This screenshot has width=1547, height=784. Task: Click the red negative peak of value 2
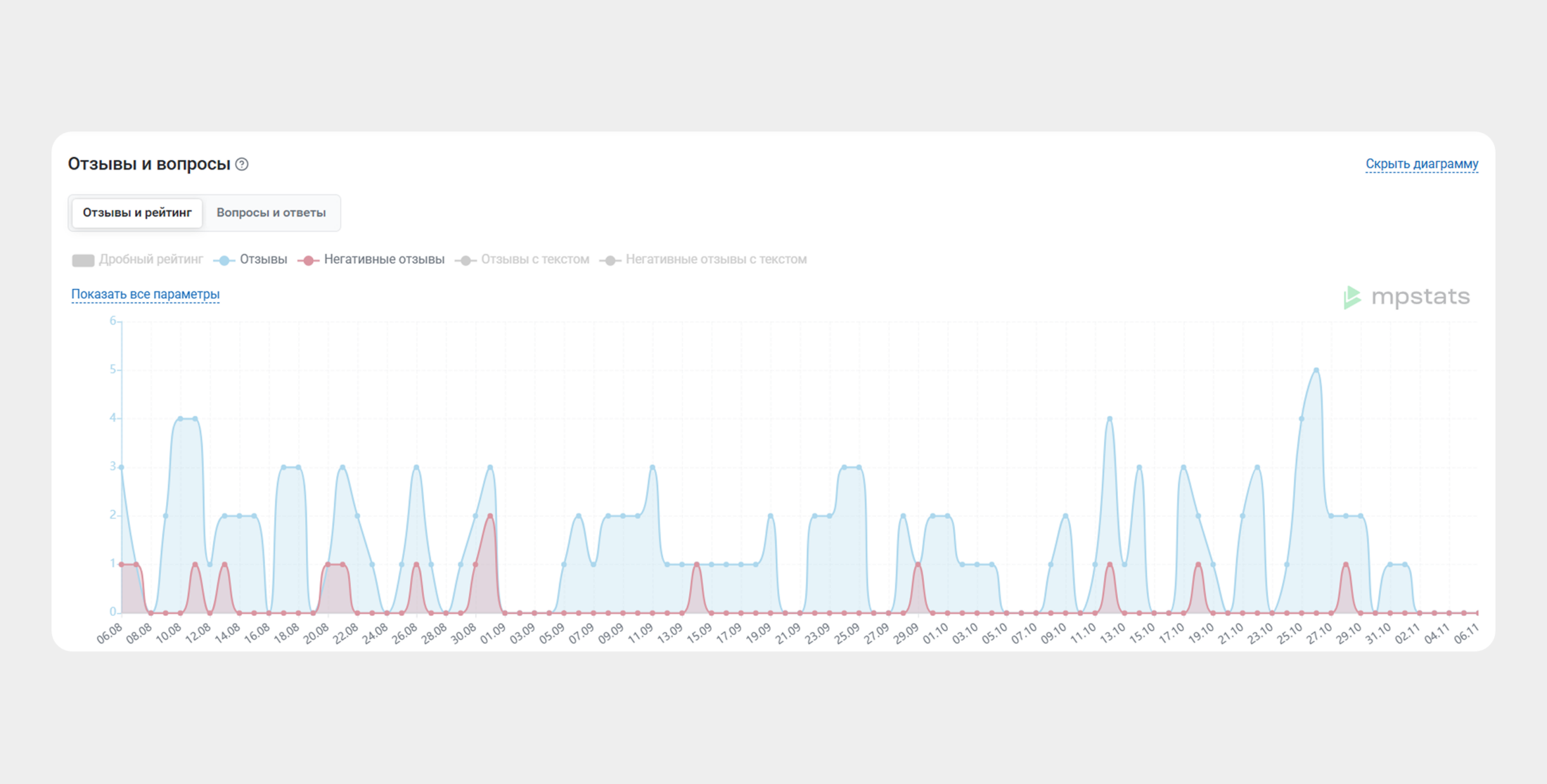click(x=490, y=516)
